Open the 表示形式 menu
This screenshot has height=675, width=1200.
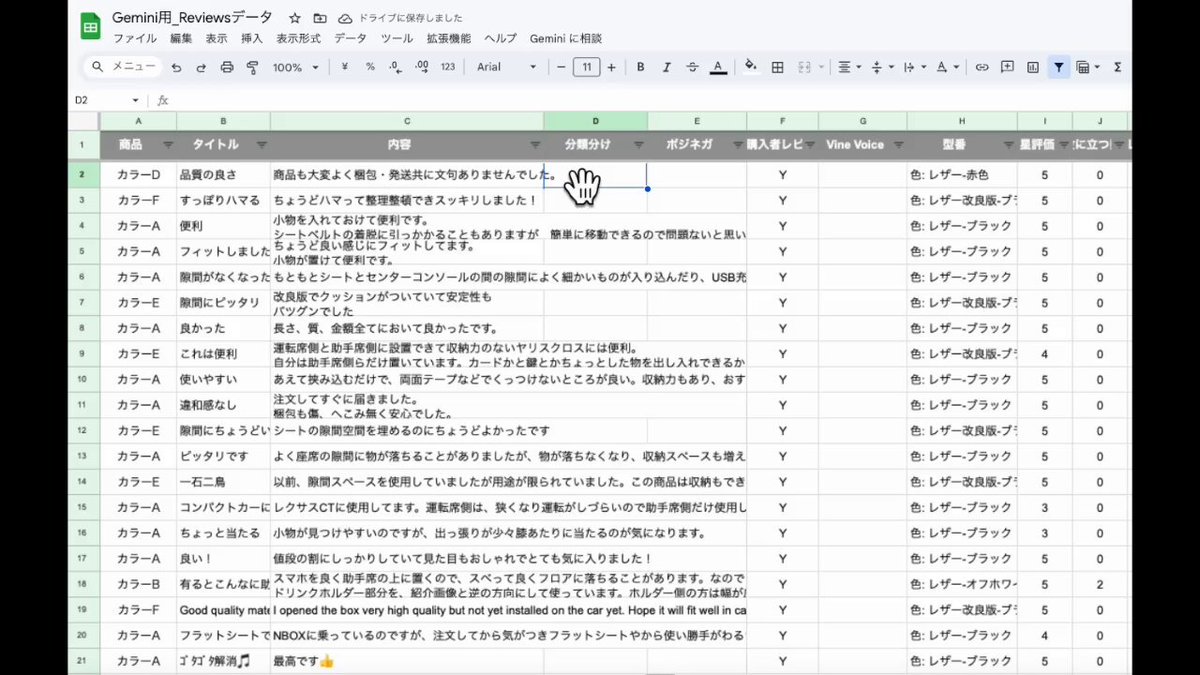click(x=299, y=38)
